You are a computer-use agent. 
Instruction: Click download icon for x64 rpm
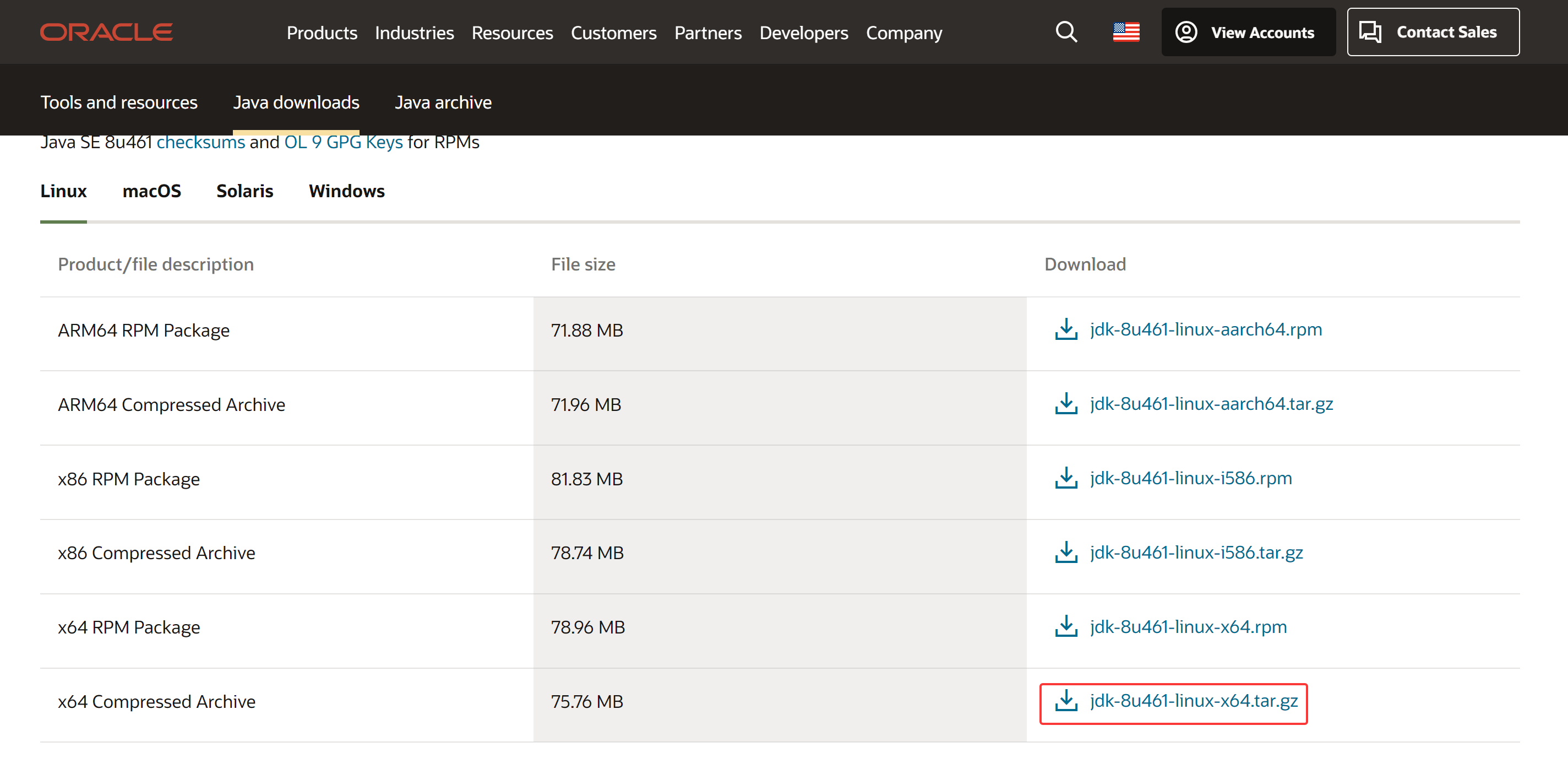pos(1066,626)
